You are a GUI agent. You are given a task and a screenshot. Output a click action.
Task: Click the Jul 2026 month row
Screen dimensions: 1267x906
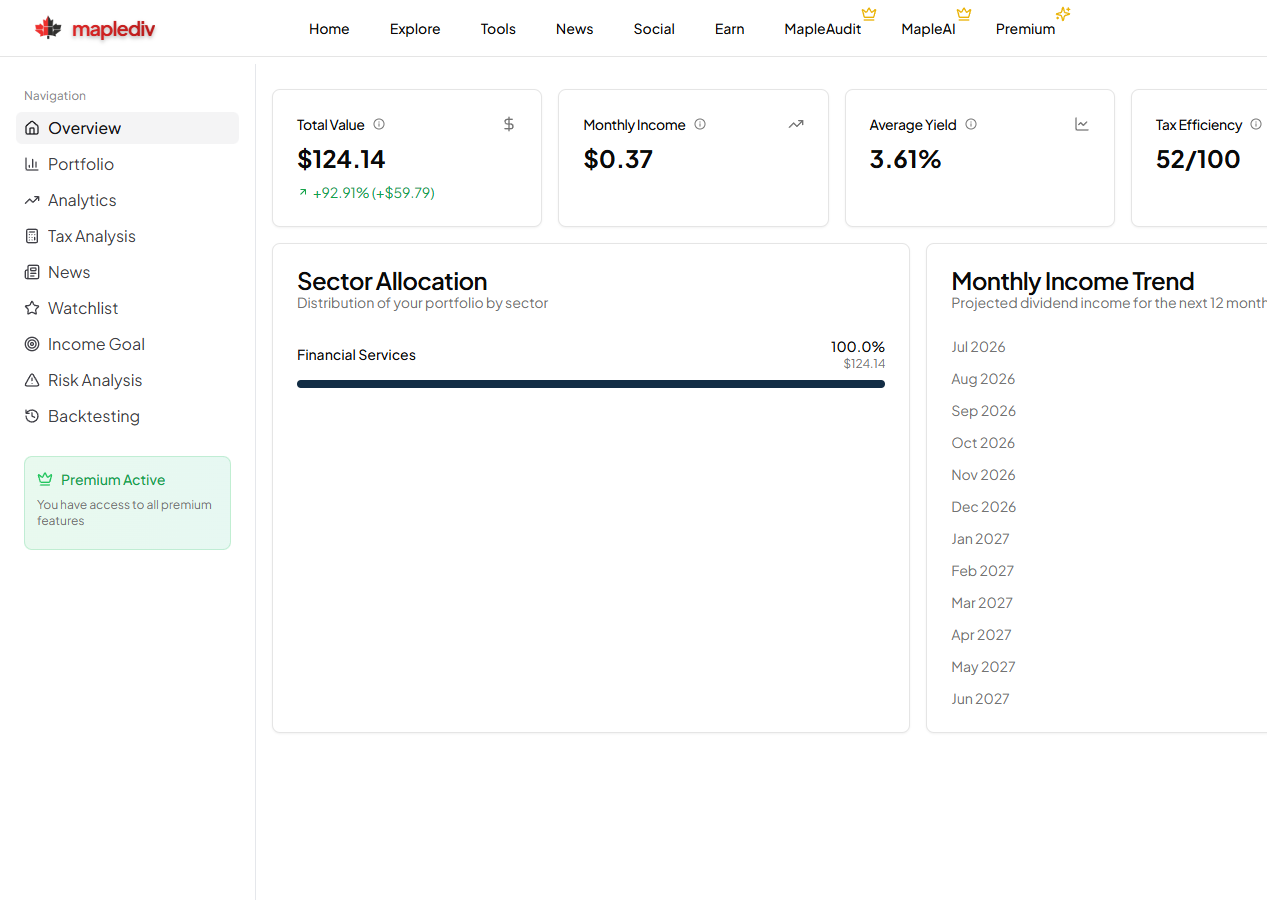point(978,347)
